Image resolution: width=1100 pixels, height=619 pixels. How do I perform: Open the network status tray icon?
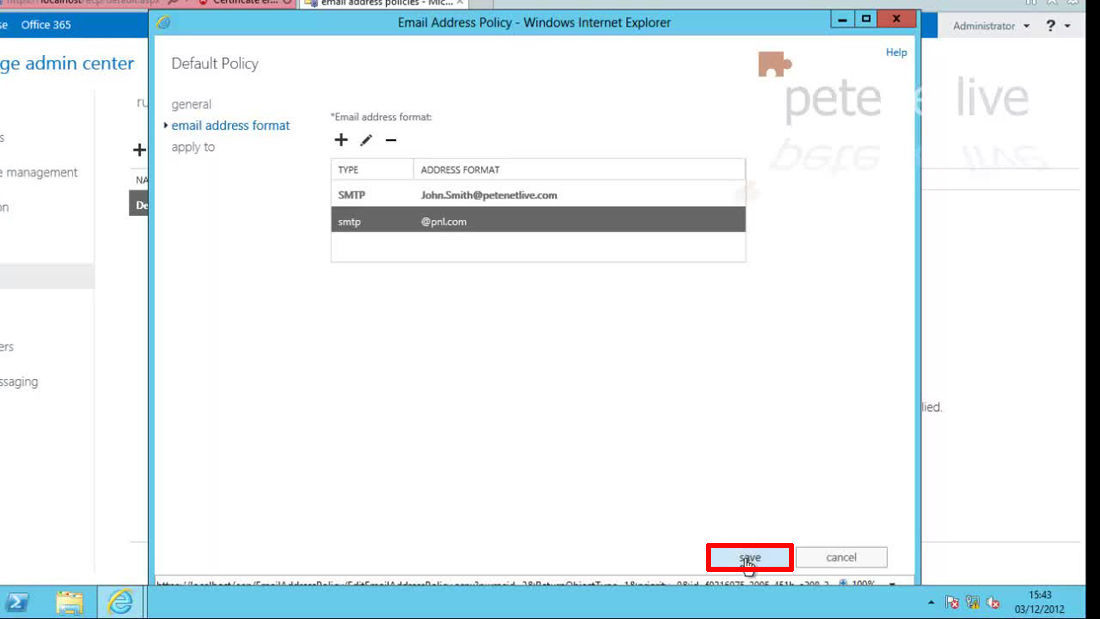972,602
